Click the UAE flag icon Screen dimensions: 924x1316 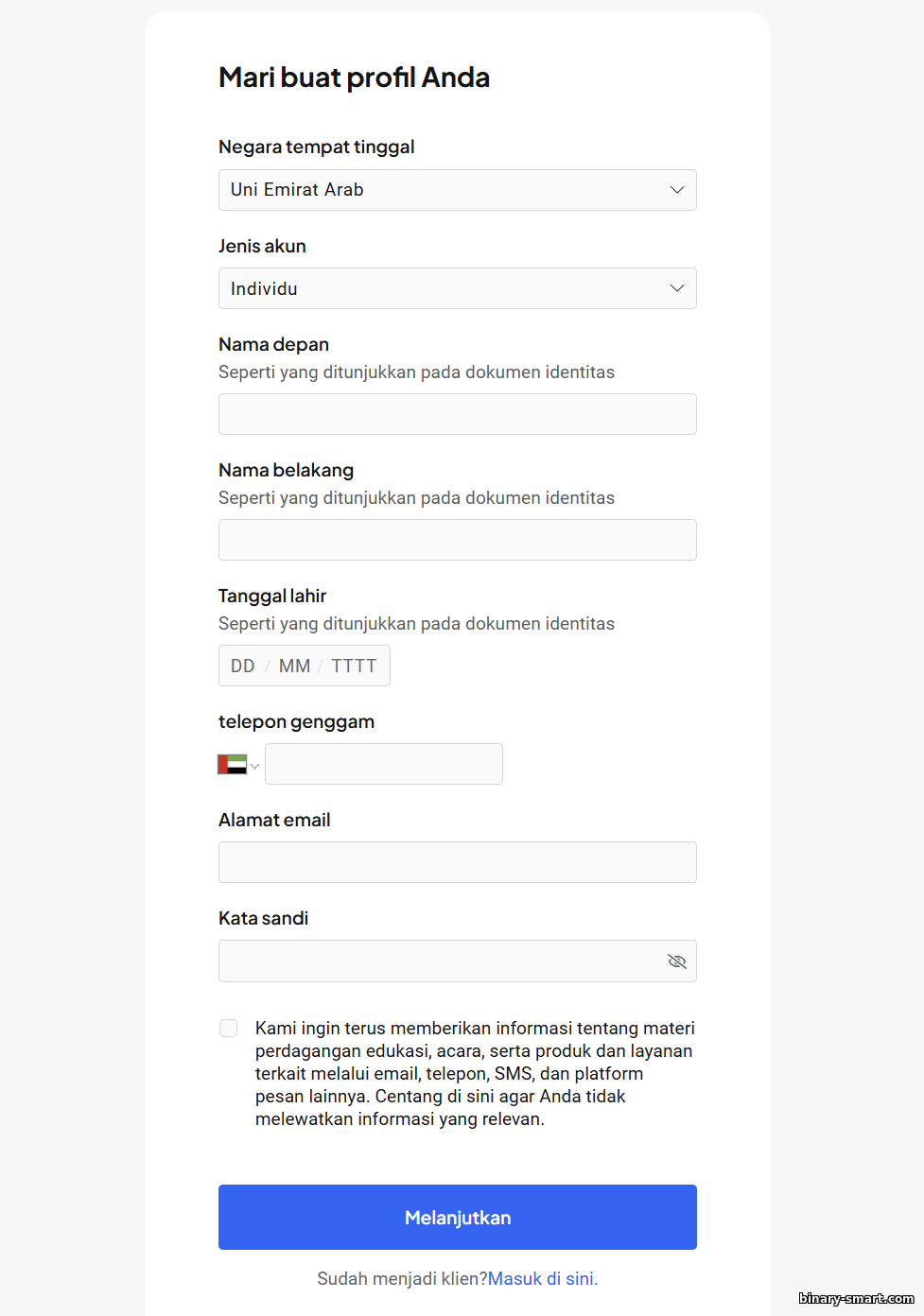point(232,765)
